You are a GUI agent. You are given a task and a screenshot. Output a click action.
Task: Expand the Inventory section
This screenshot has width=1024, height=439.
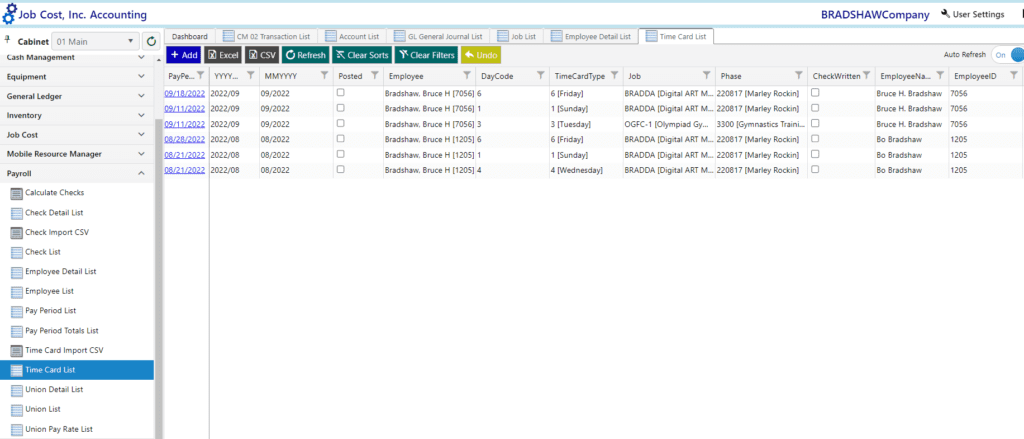[77, 116]
